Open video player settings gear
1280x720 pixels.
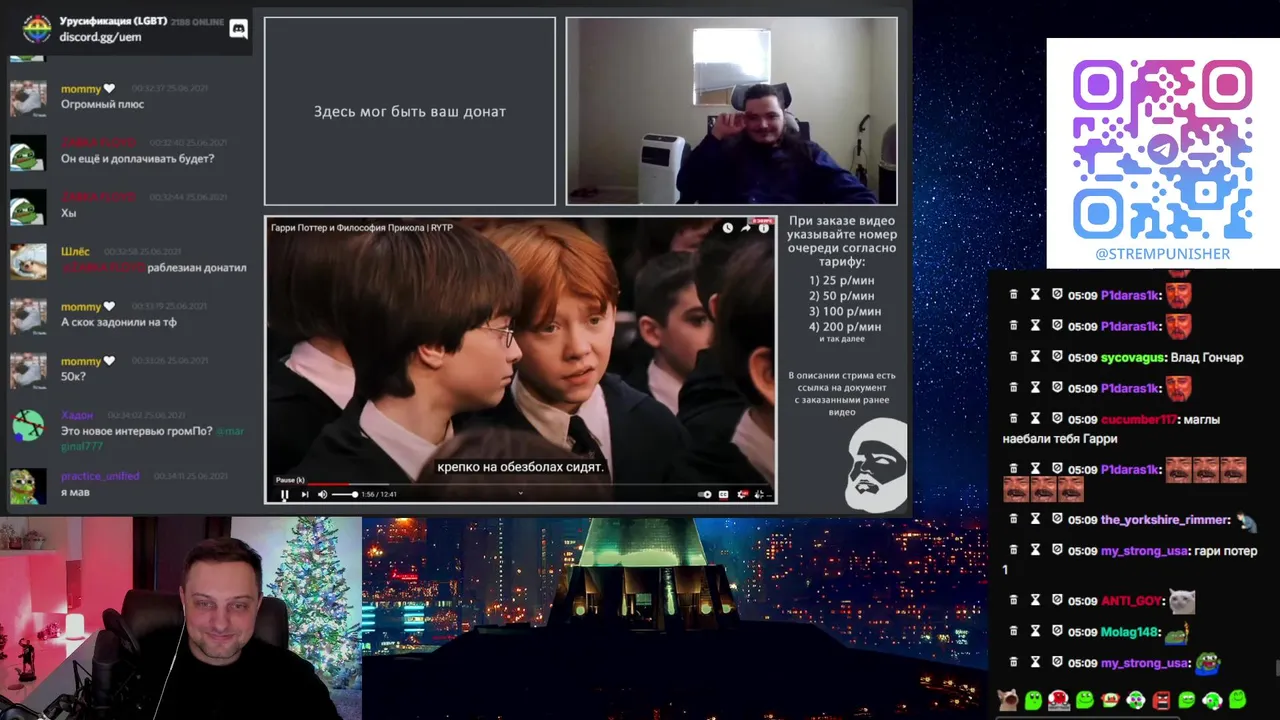[742, 494]
